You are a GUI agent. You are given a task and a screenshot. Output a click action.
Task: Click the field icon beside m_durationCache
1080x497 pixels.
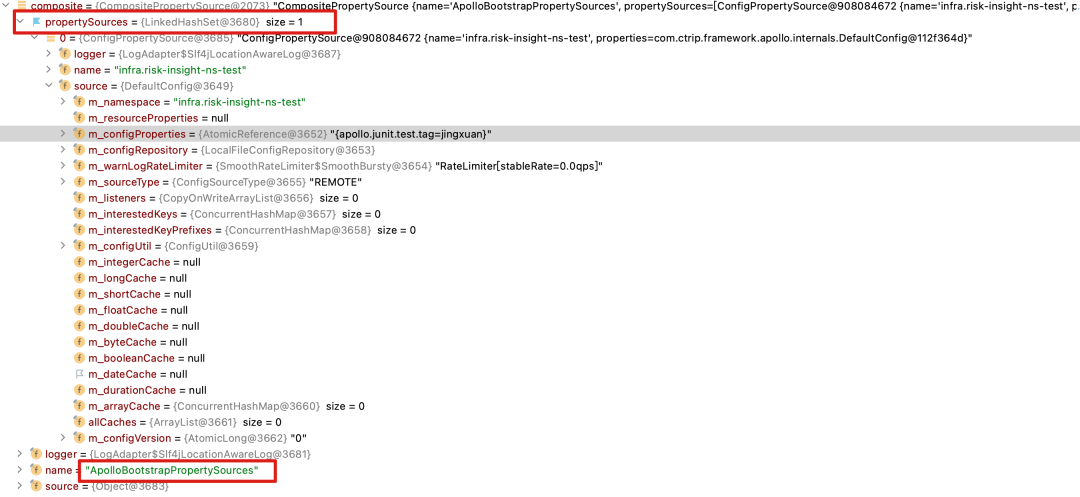tap(80, 390)
